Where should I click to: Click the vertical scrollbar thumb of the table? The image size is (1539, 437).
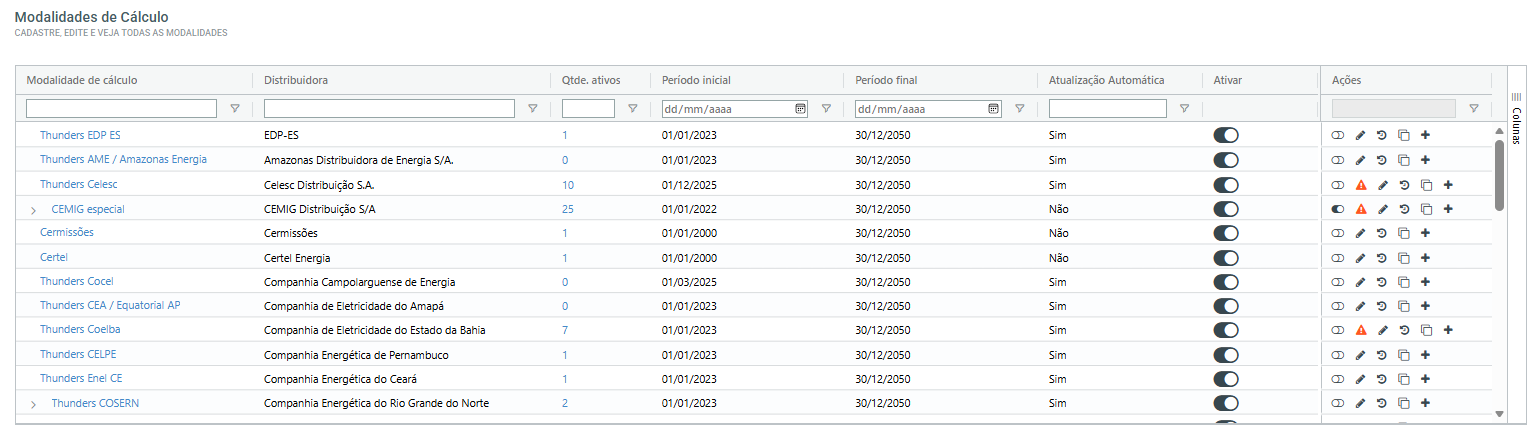coord(1499,175)
